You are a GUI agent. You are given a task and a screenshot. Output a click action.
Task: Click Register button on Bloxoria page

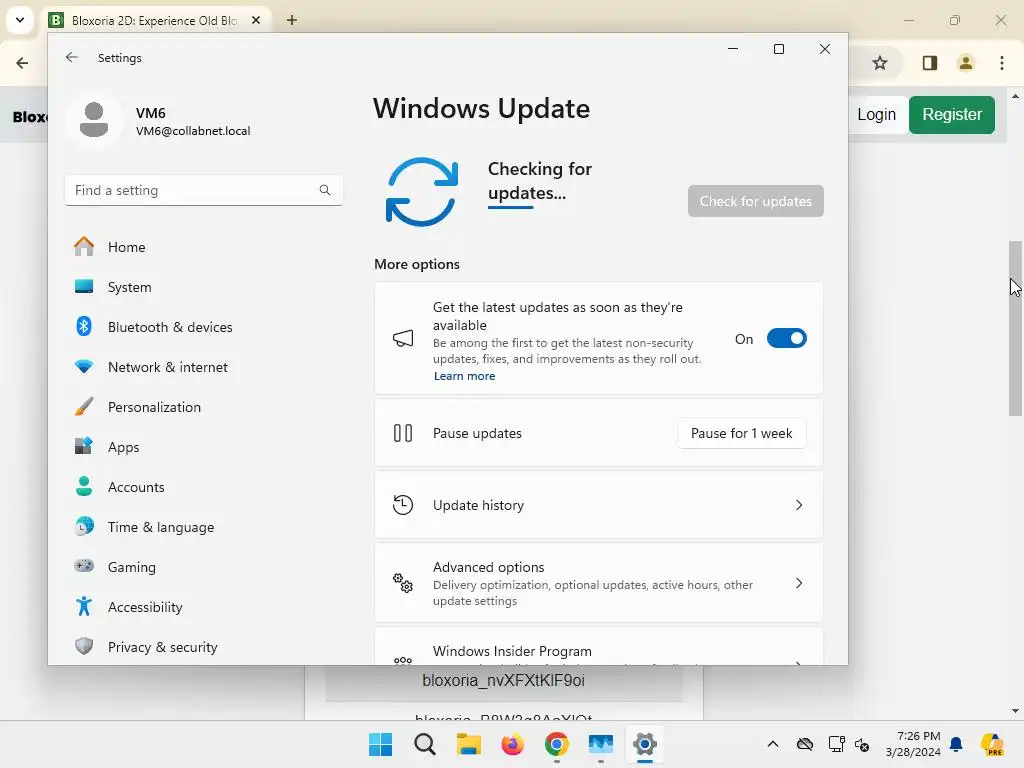tap(952, 115)
